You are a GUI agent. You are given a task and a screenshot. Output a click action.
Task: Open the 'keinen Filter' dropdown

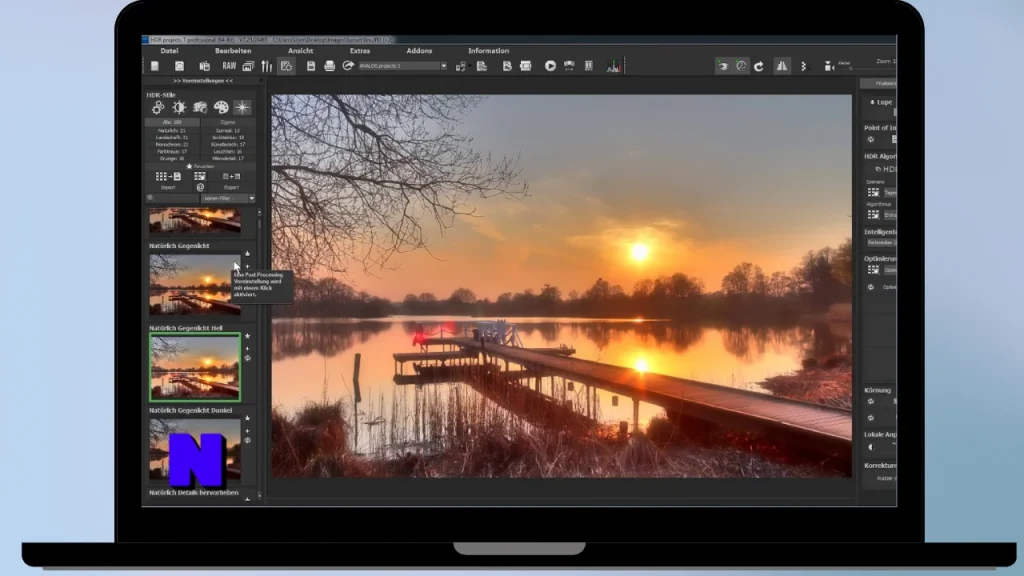coord(228,198)
